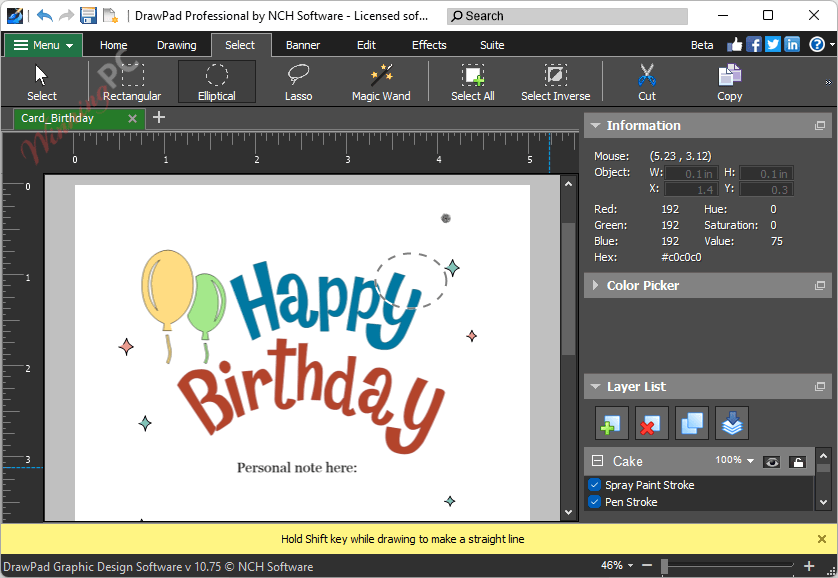Uncheck the Spray Paint Stroke item
Viewport: 838px width, 578px height.
(594, 485)
